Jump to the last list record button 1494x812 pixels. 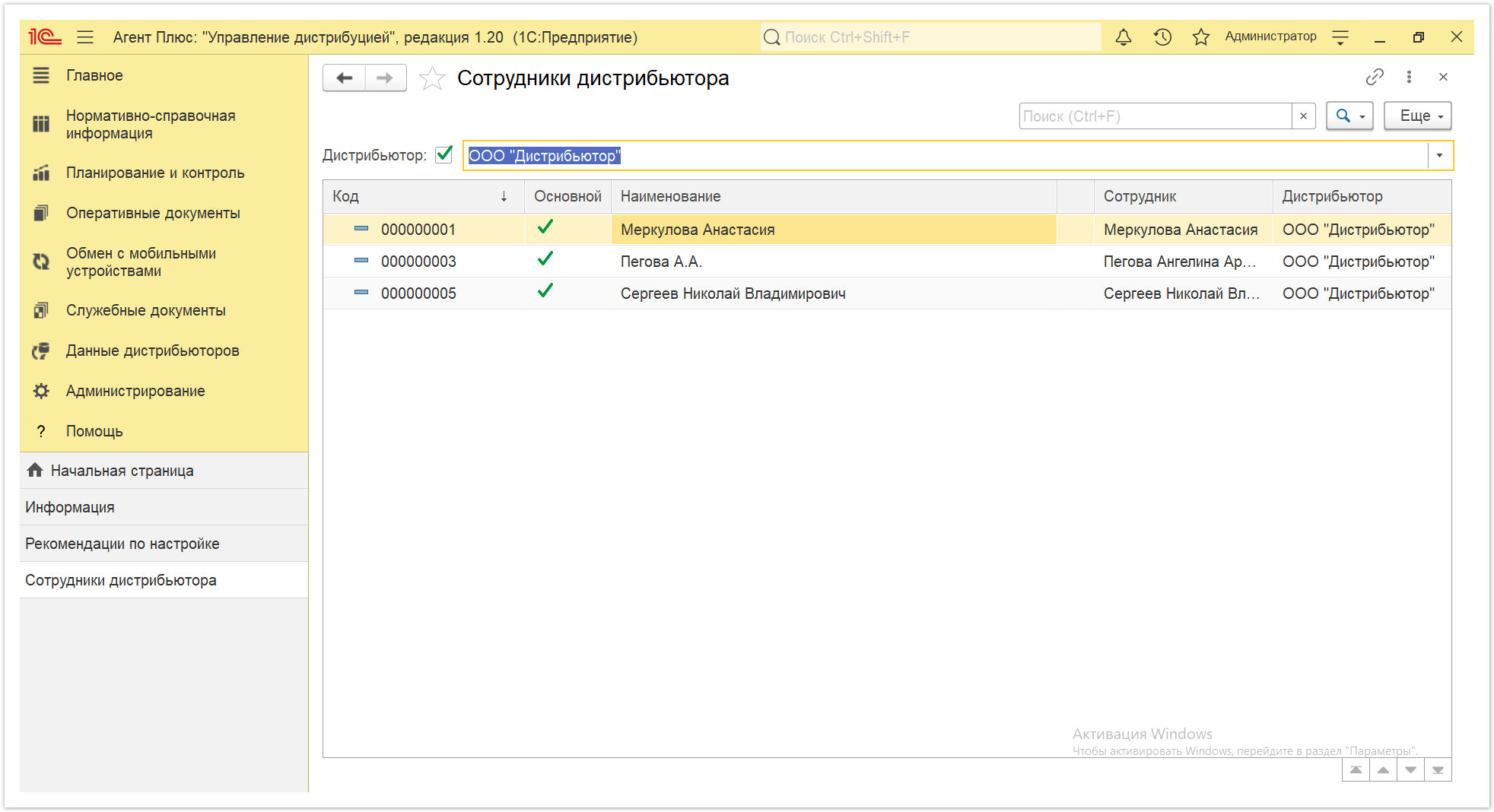(1438, 770)
